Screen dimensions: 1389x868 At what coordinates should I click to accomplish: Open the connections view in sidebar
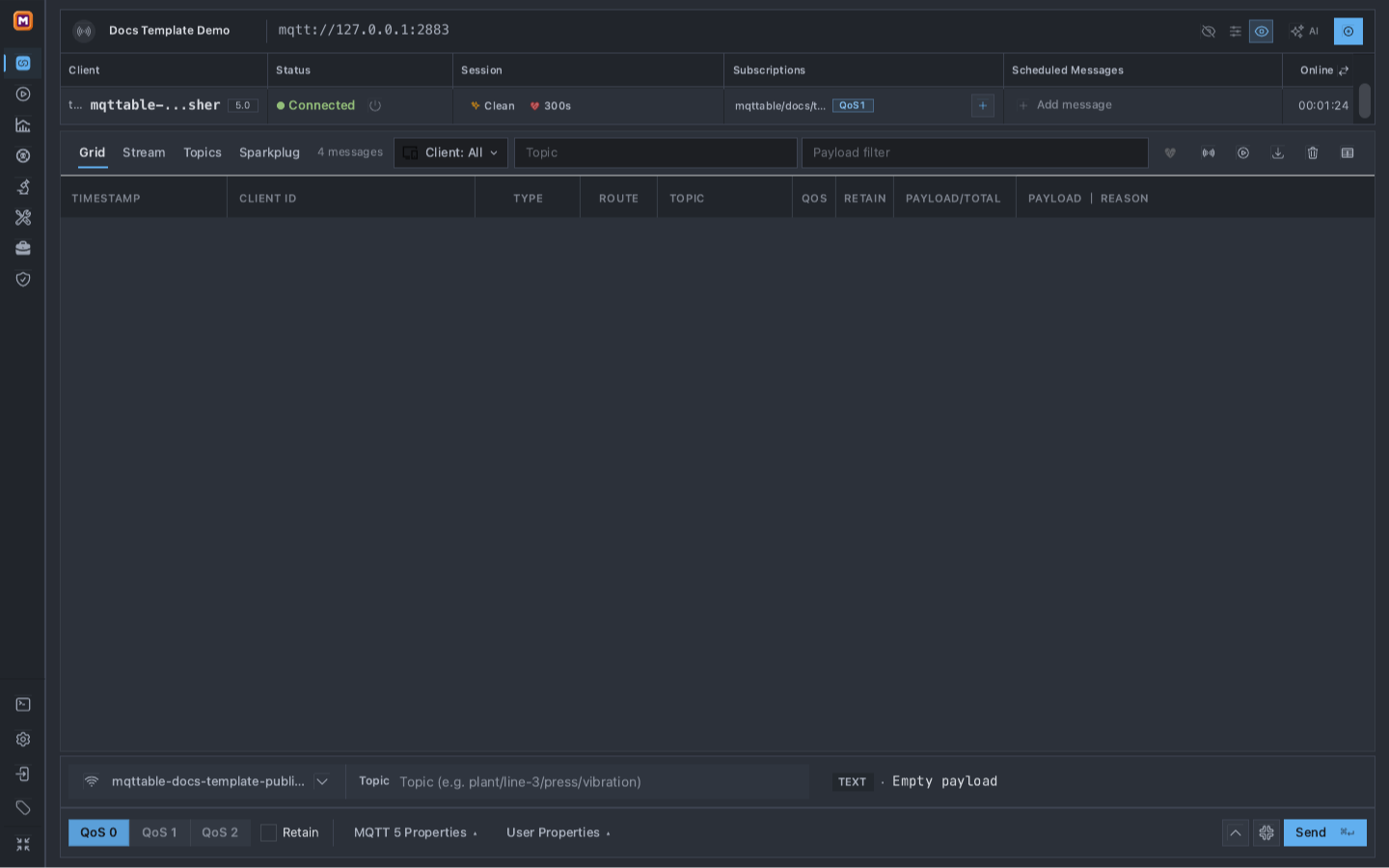(x=23, y=64)
